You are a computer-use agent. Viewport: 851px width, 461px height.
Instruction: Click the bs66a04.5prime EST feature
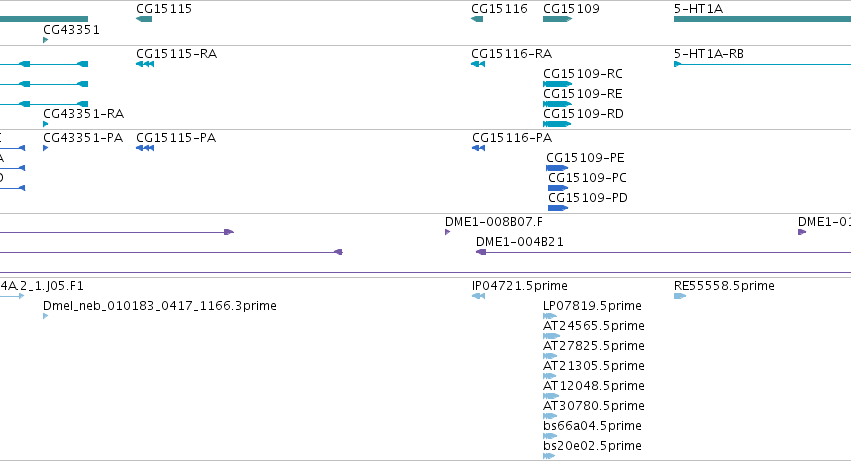[550, 436]
